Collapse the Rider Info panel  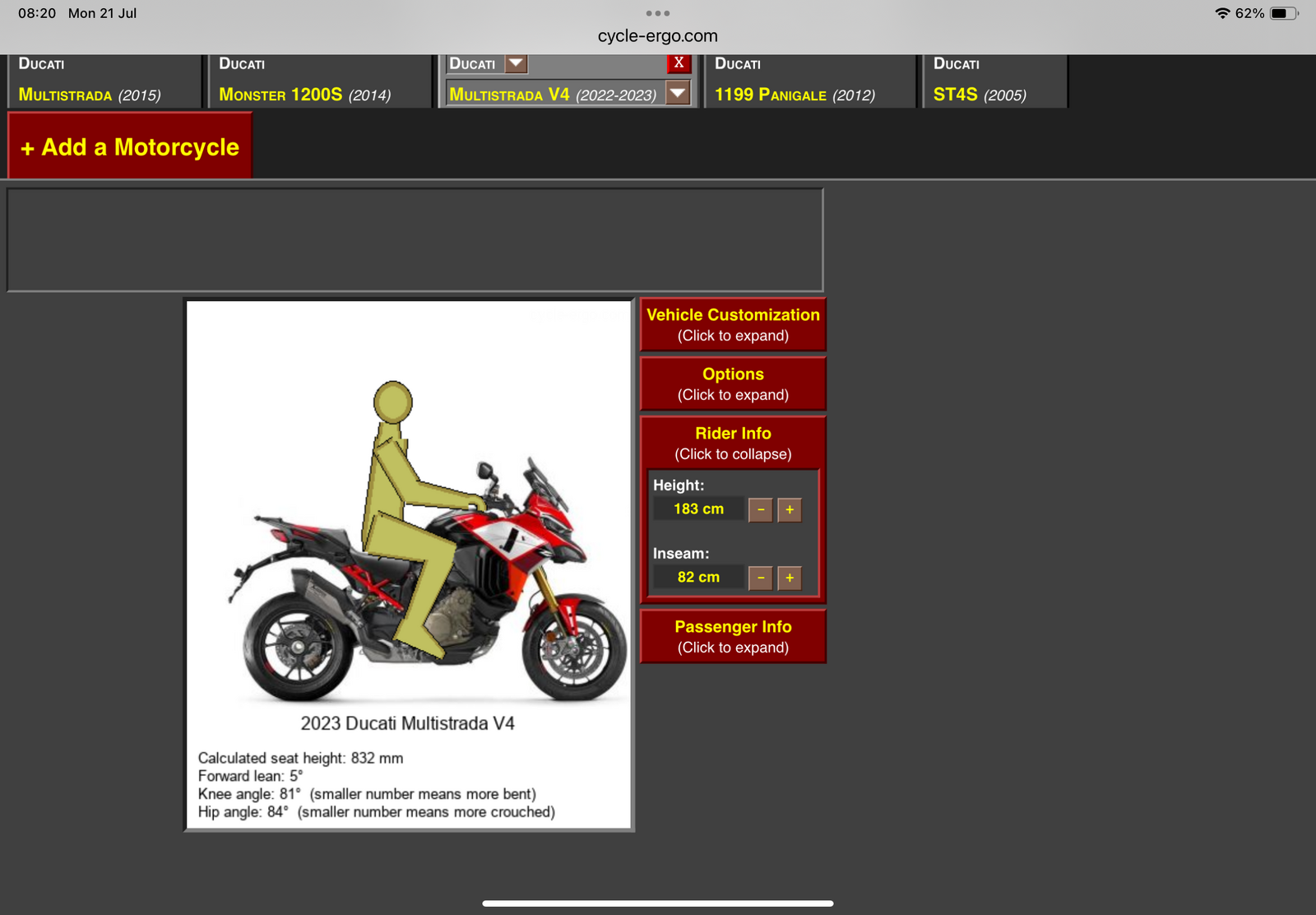point(733,443)
